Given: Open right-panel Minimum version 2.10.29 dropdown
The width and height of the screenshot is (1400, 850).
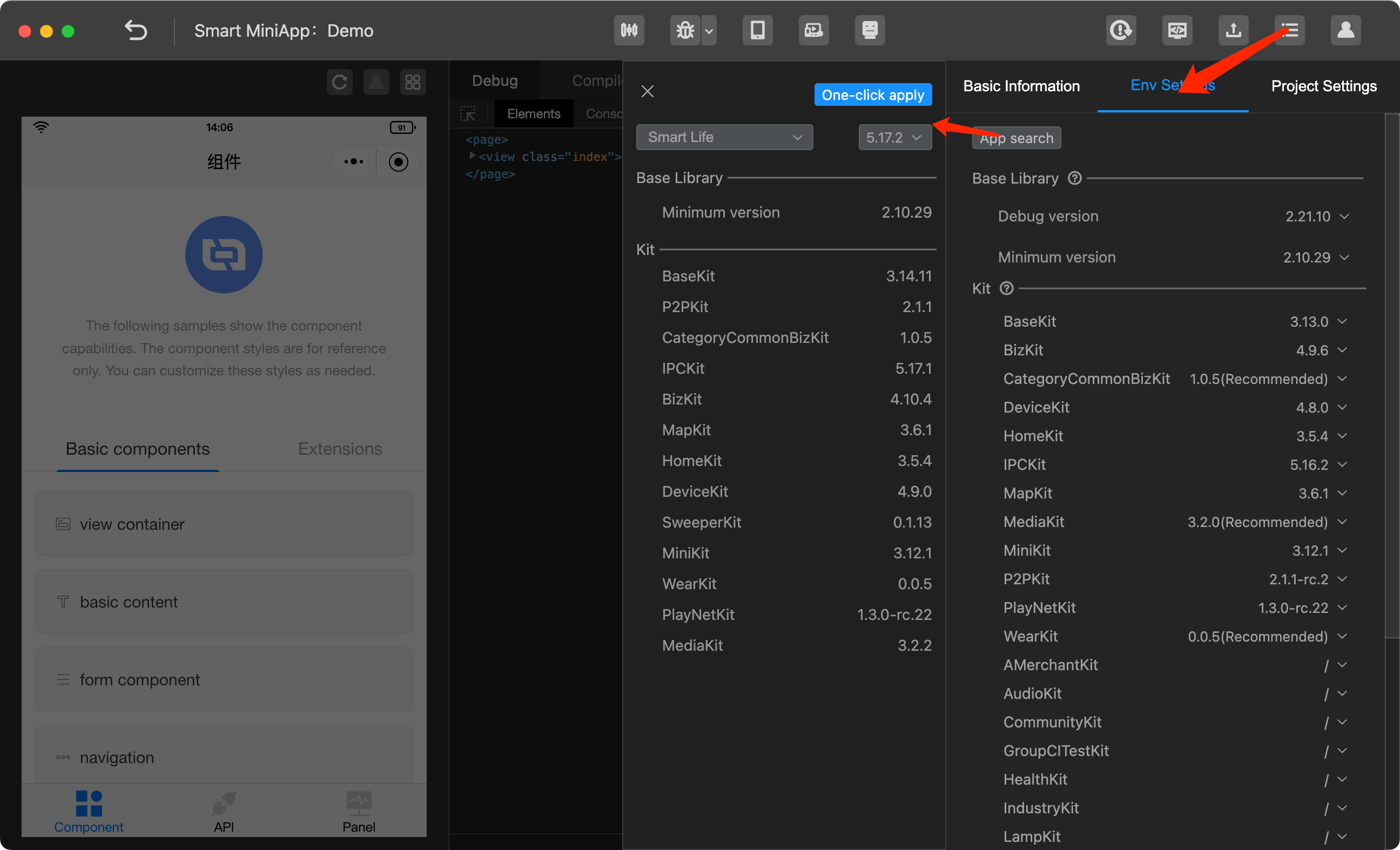Looking at the screenshot, I should pyautogui.click(x=1316, y=257).
